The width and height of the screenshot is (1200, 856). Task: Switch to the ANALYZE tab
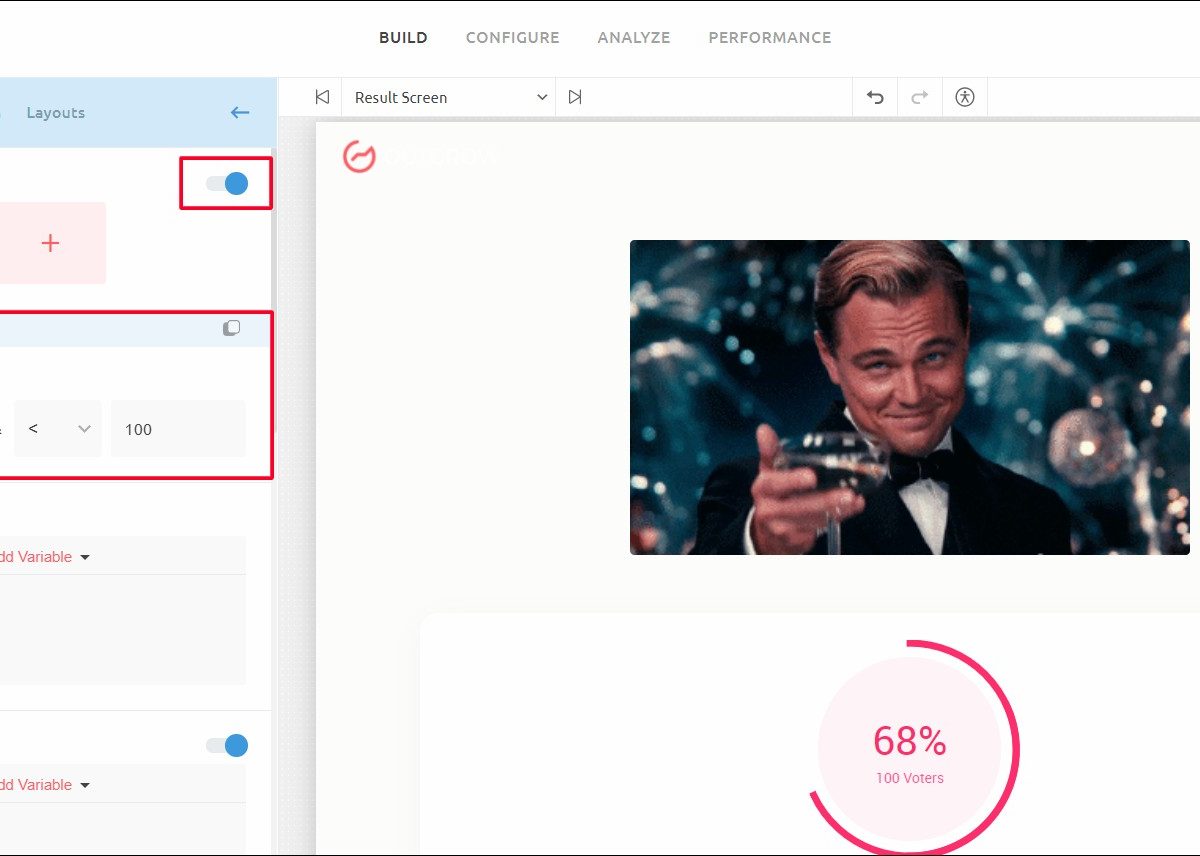pyautogui.click(x=634, y=38)
